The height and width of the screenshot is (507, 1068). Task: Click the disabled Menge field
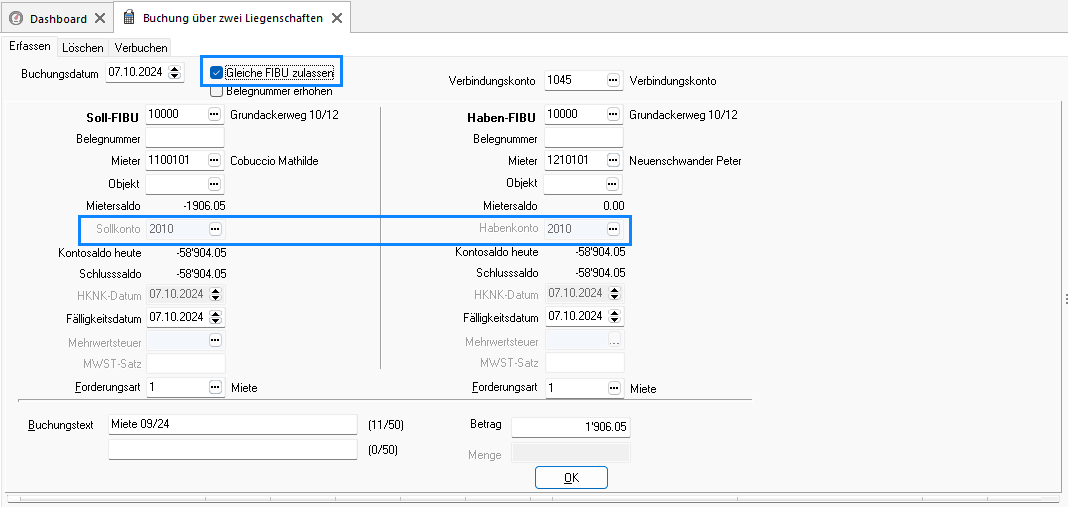[571, 453]
